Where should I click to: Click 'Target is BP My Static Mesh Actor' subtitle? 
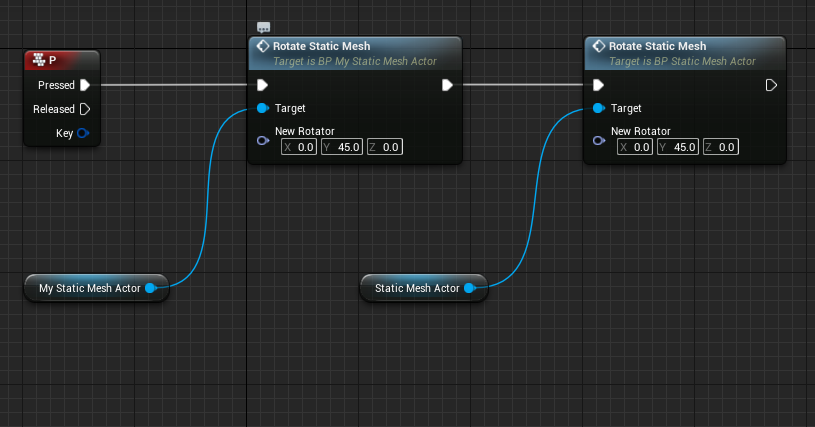click(354, 61)
